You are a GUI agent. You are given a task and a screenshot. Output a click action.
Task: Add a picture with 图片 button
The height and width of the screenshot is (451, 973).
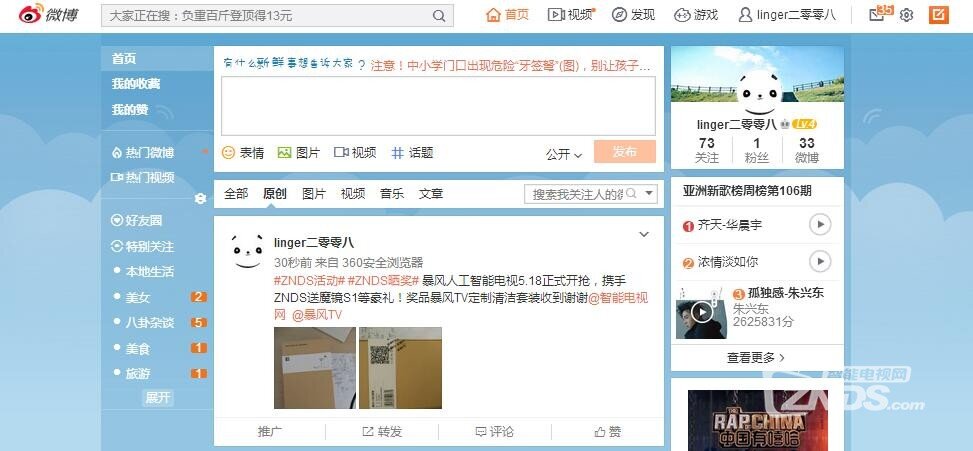[298, 153]
